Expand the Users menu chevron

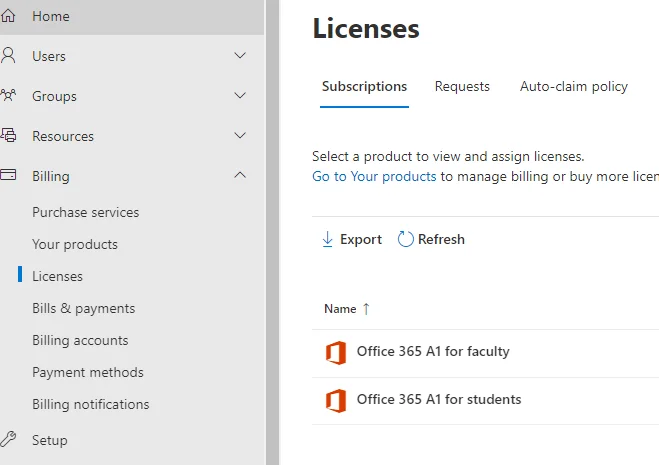(x=240, y=55)
